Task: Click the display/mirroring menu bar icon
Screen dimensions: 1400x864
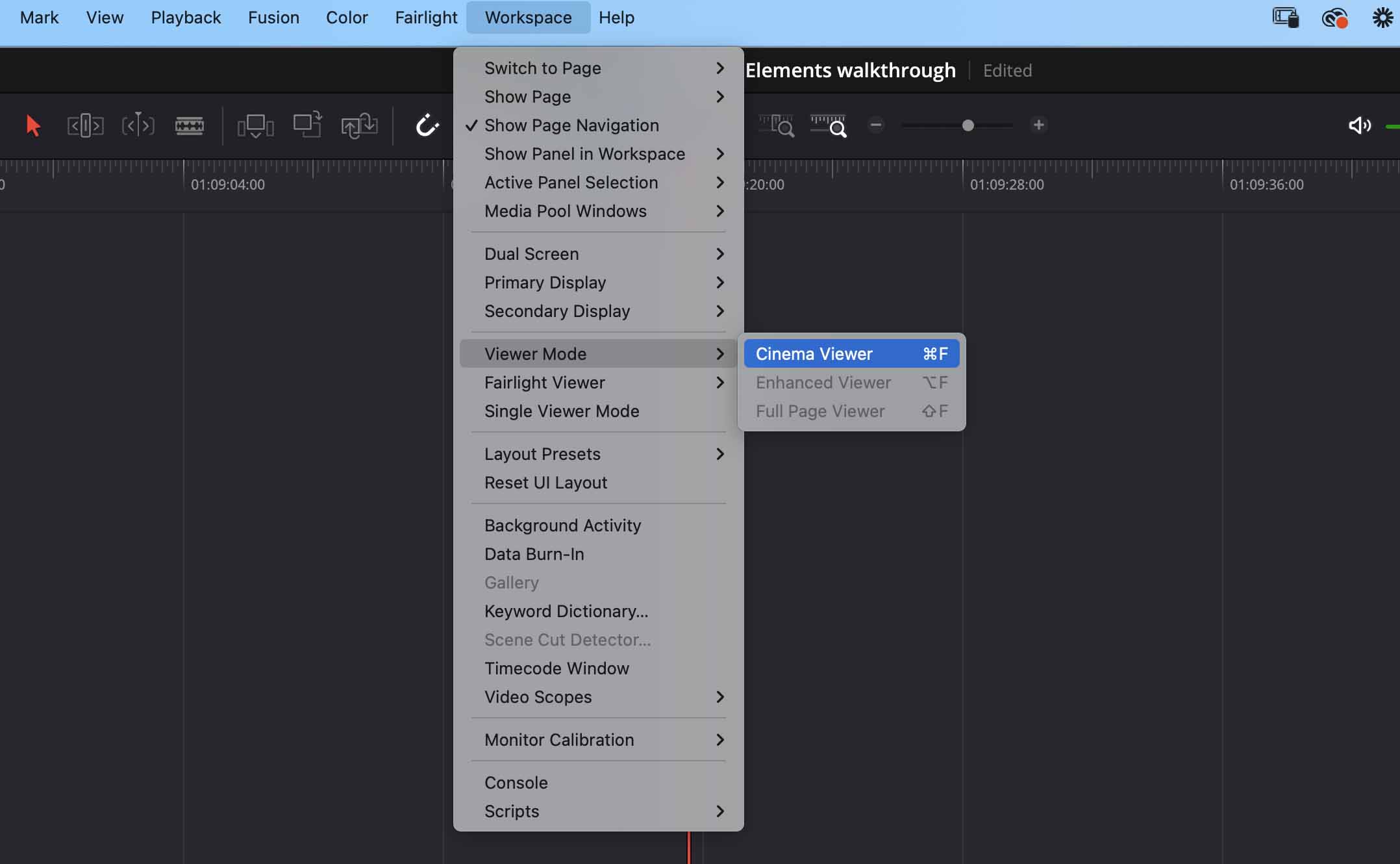Action: [x=1285, y=18]
